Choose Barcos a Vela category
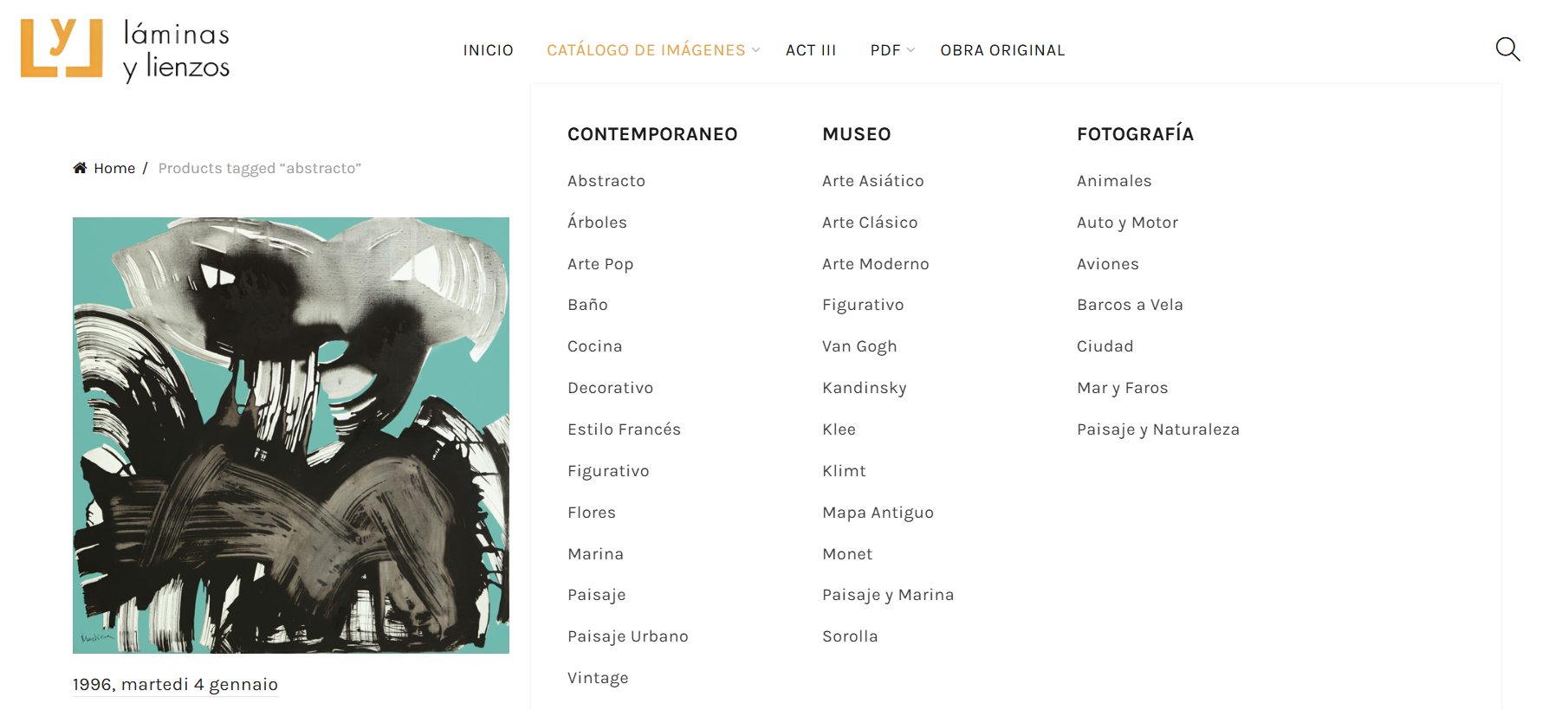 1130,305
